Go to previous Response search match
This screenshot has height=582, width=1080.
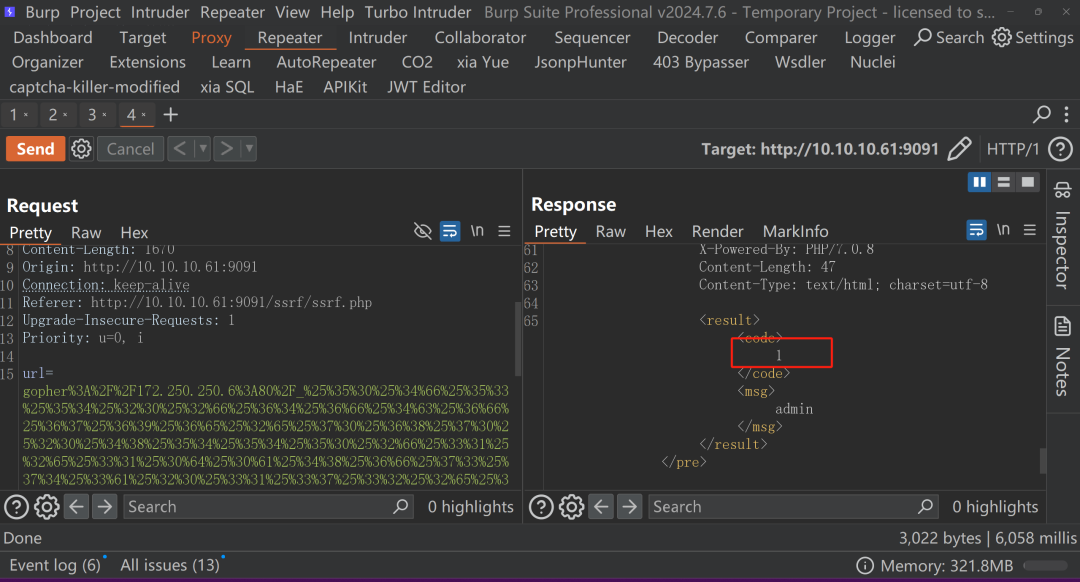(x=601, y=507)
